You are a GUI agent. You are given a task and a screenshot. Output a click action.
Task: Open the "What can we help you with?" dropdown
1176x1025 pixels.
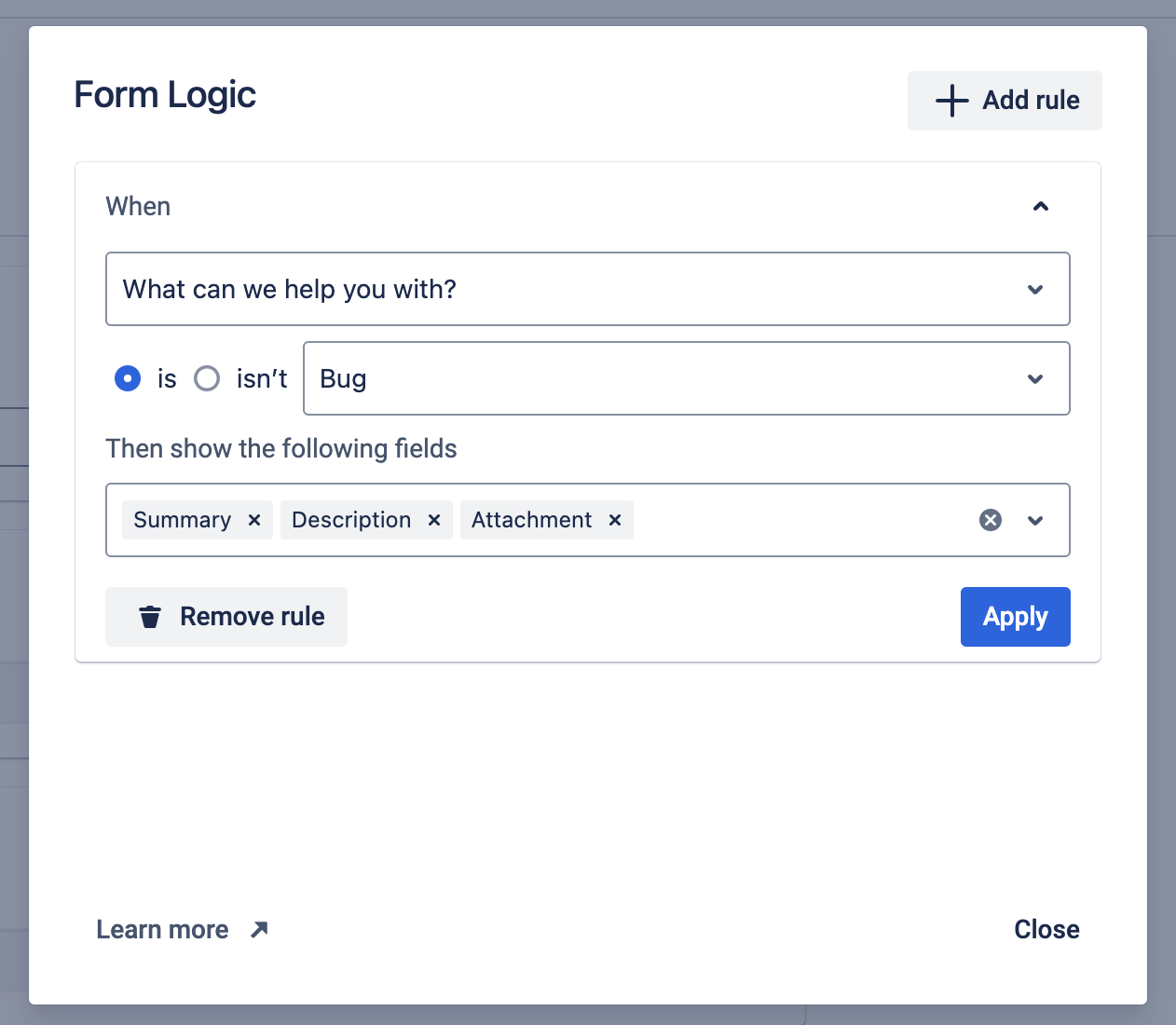coord(587,289)
